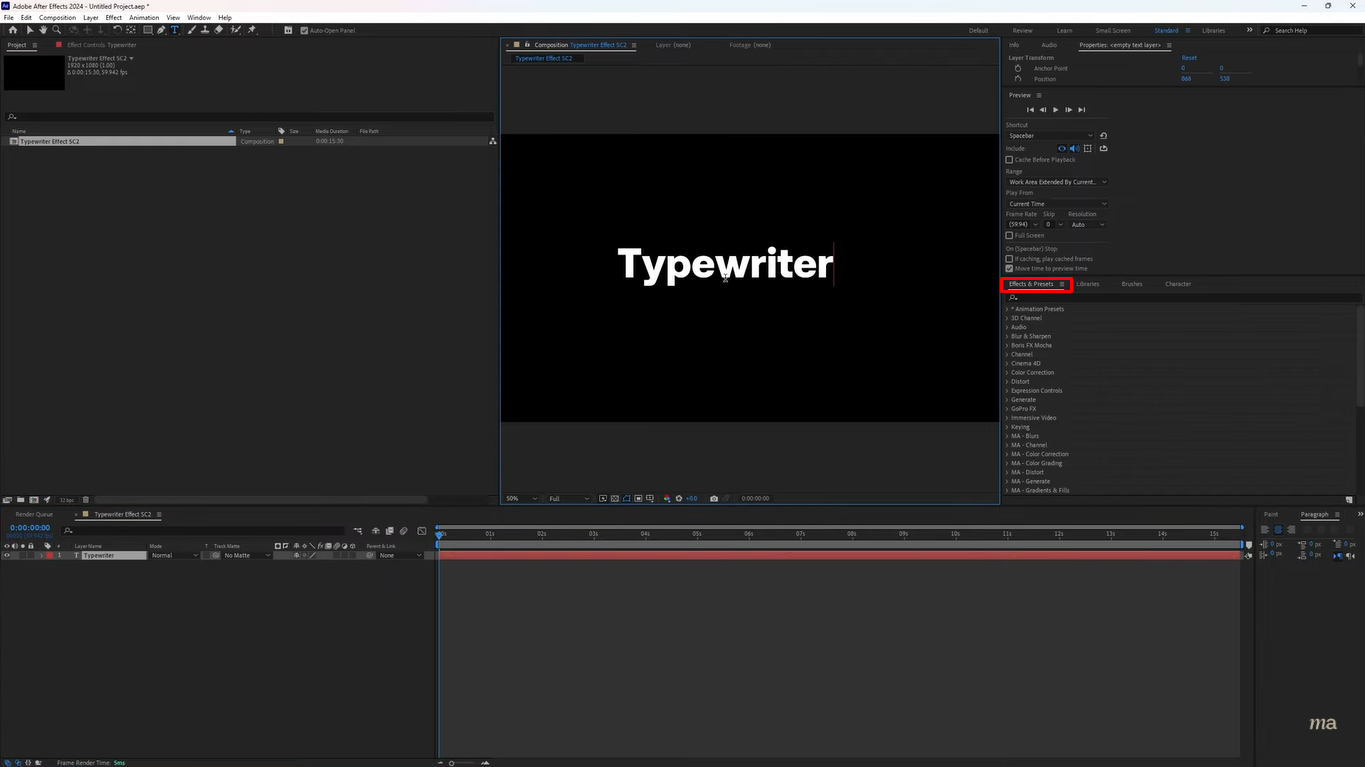The image size is (1365, 767).
Task: Enable Cache Before Playback
Action: 1010,159
